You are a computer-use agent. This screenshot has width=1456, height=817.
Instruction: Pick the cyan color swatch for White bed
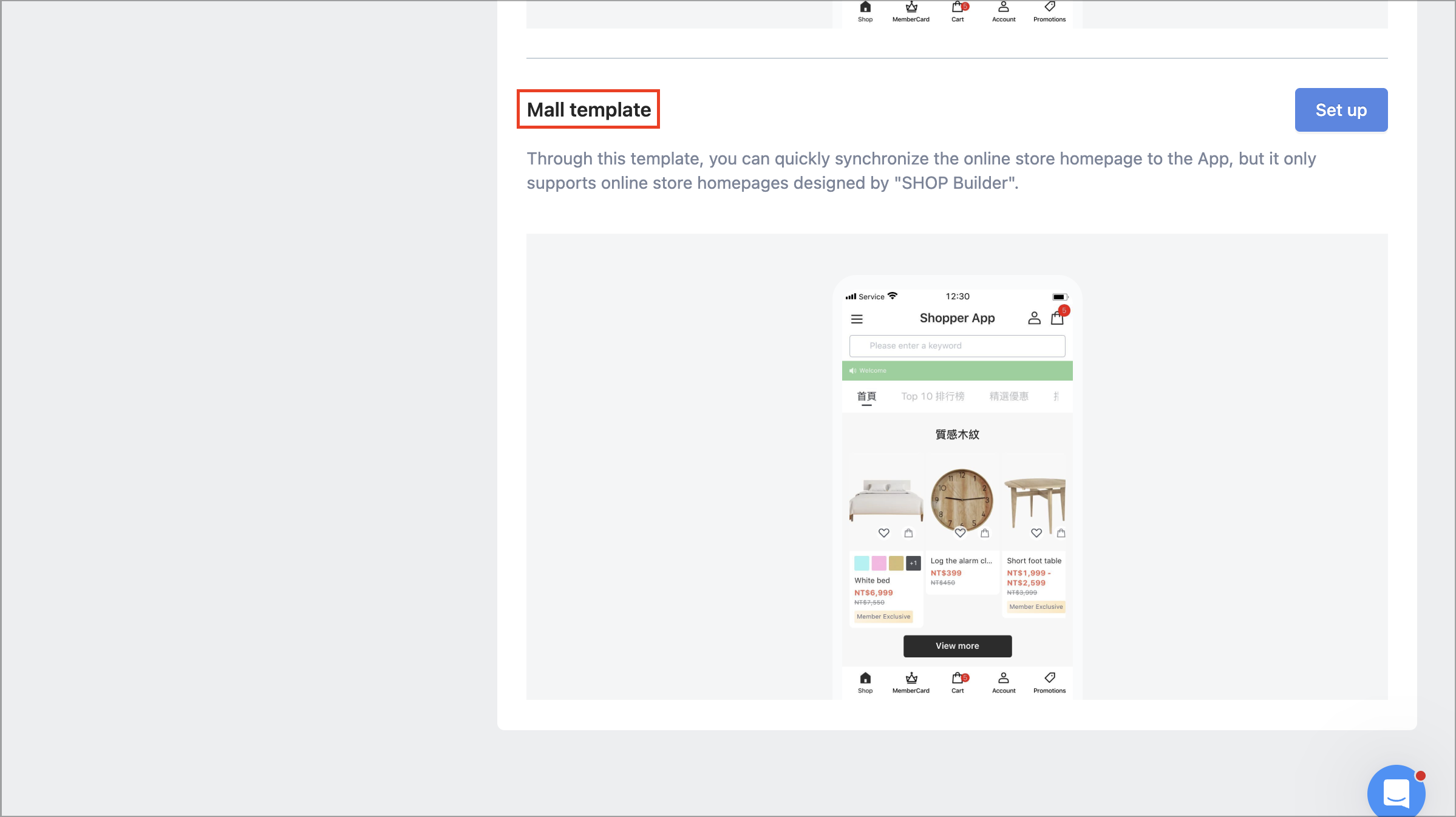coord(862,563)
